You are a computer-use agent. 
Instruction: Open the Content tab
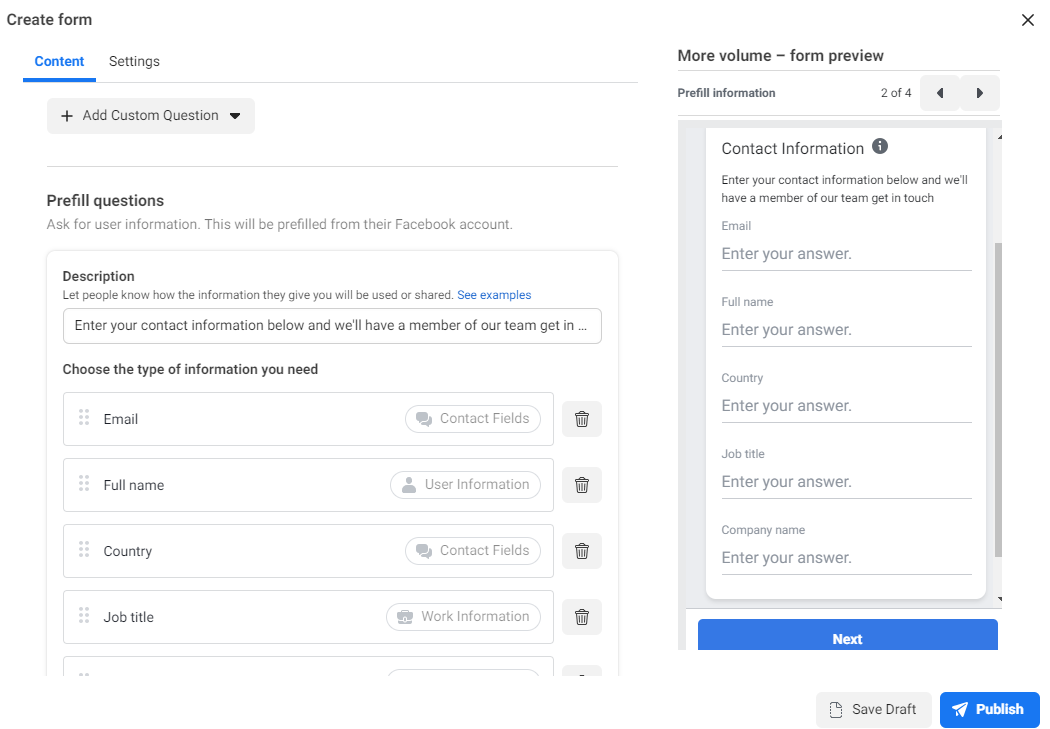(x=59, y=61)
